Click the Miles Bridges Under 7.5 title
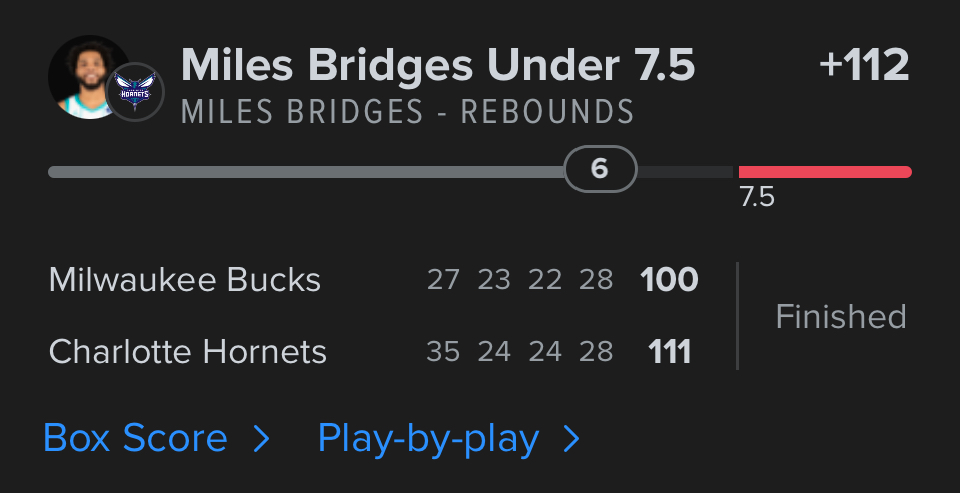This screenshot has width=960, height=493. pyautogui.click(x=438, y=66)
